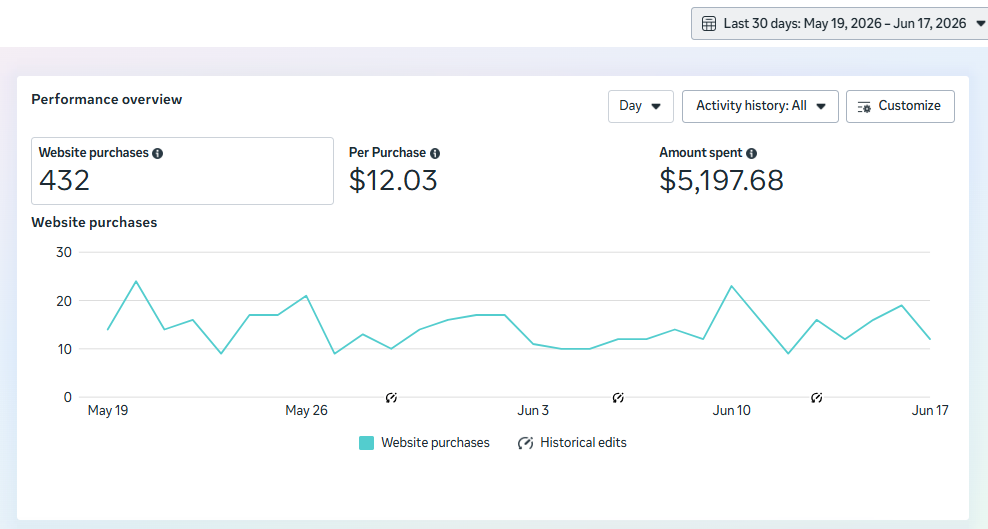Click the Customize settings icon
This screenshot has height=529, width=988.
[x=864, y=106]
